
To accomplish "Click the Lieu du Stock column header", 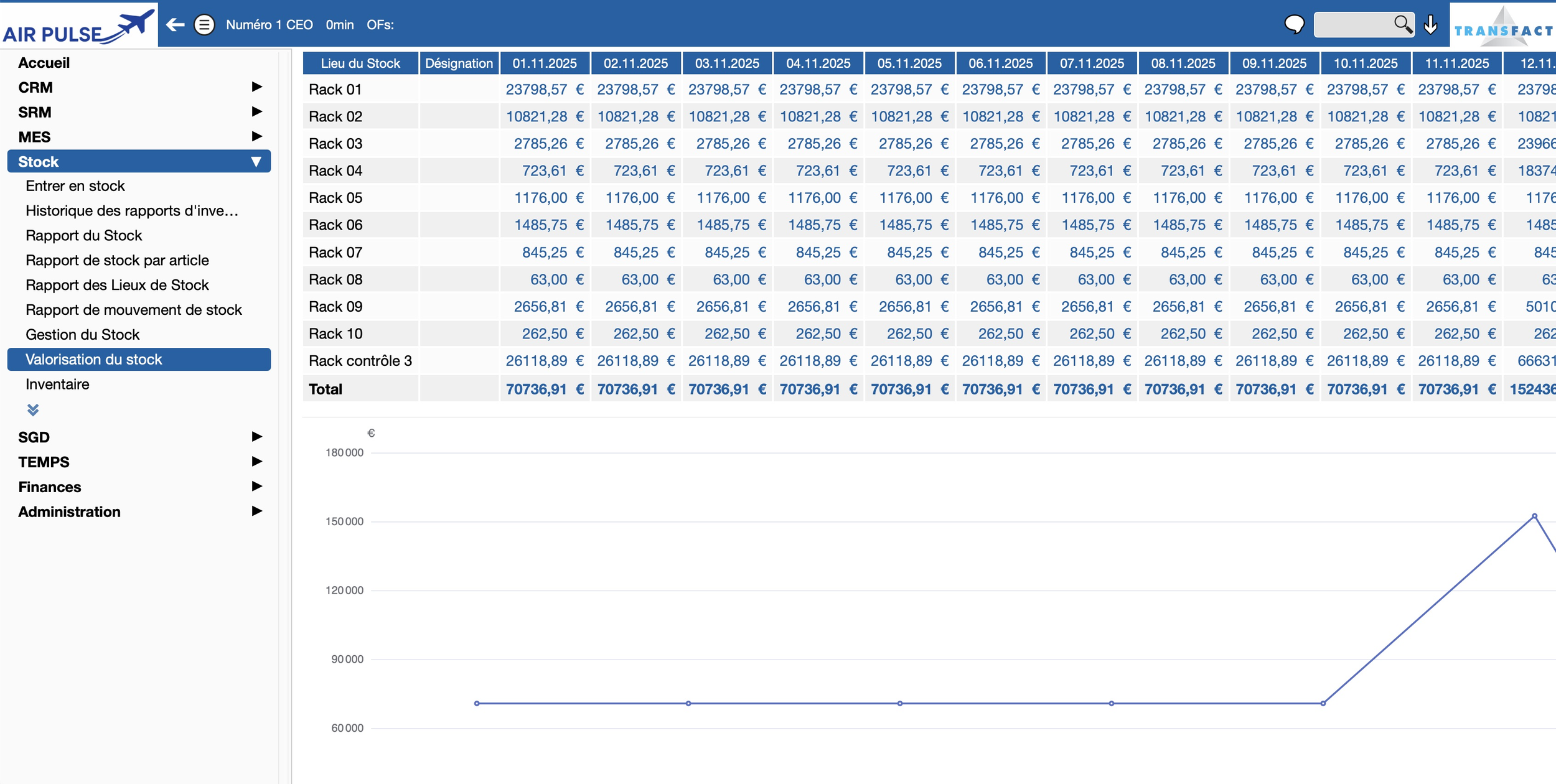I will click(360, 63).
